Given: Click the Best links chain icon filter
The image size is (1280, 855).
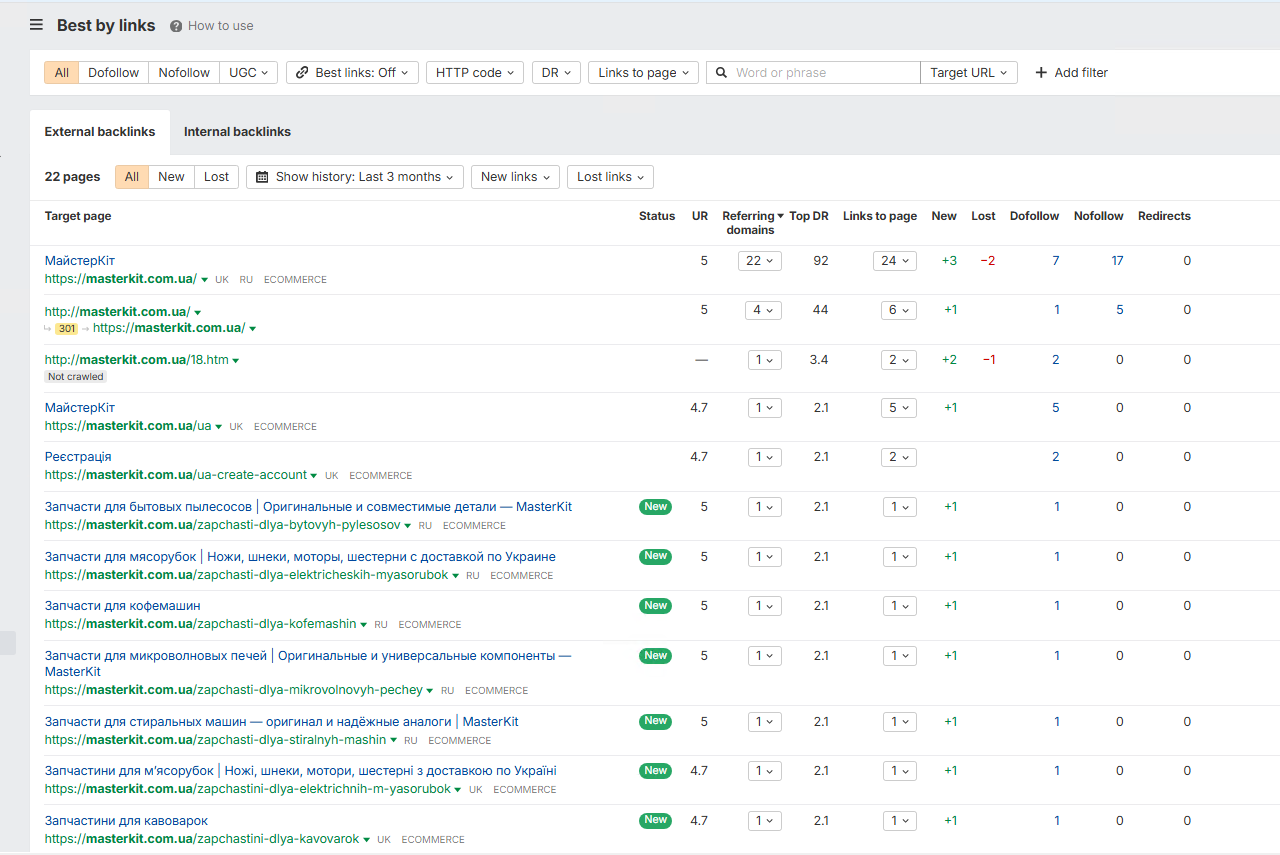Looking at the screenshot, I should coord(302,73).
